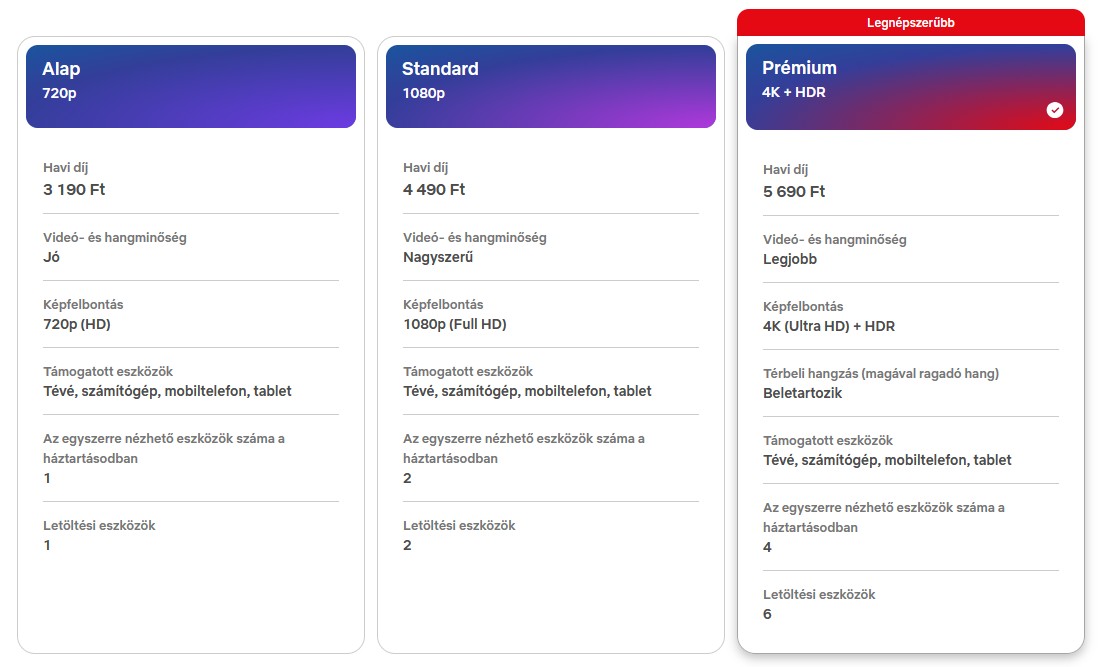
Task: Click Támogatott eszközök label in Standard card
Action: [468, 371]
